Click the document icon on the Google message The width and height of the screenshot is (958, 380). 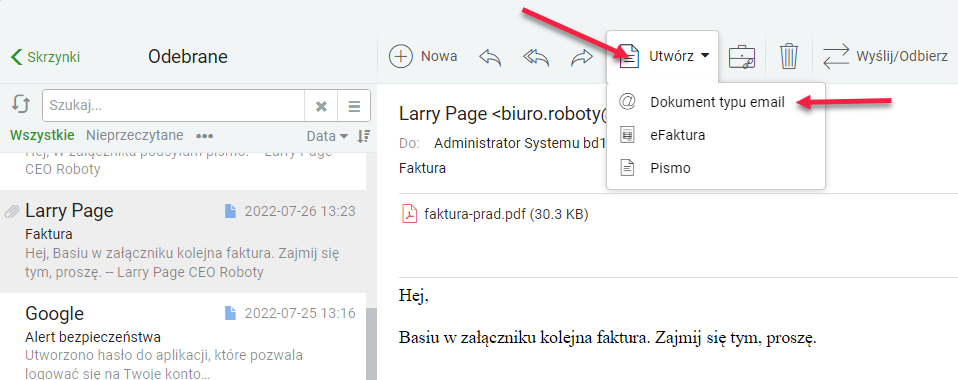pos(230,313)
